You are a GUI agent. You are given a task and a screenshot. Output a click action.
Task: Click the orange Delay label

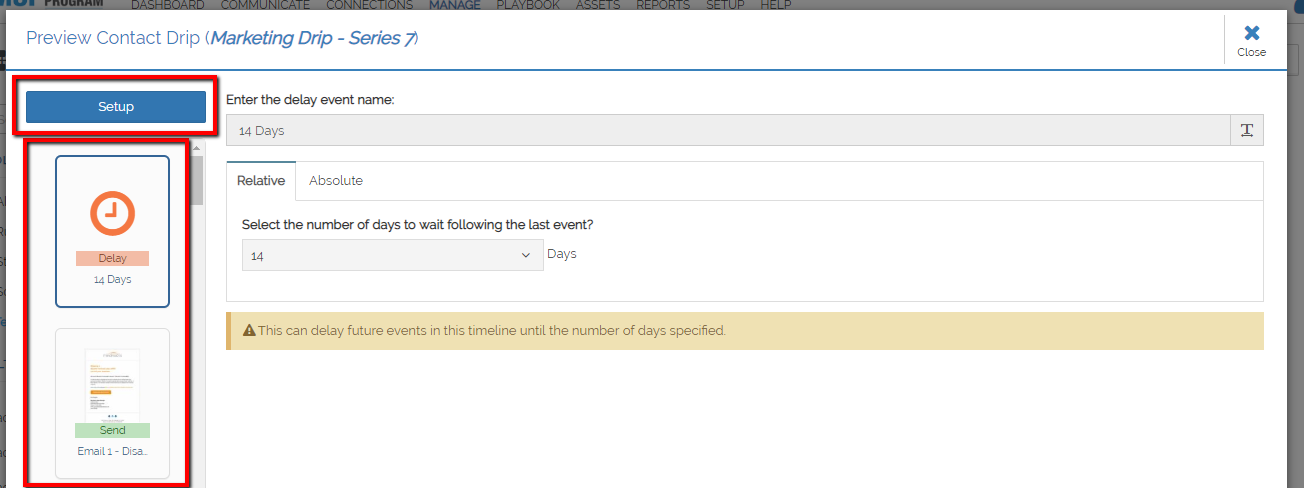coord(113,258)
